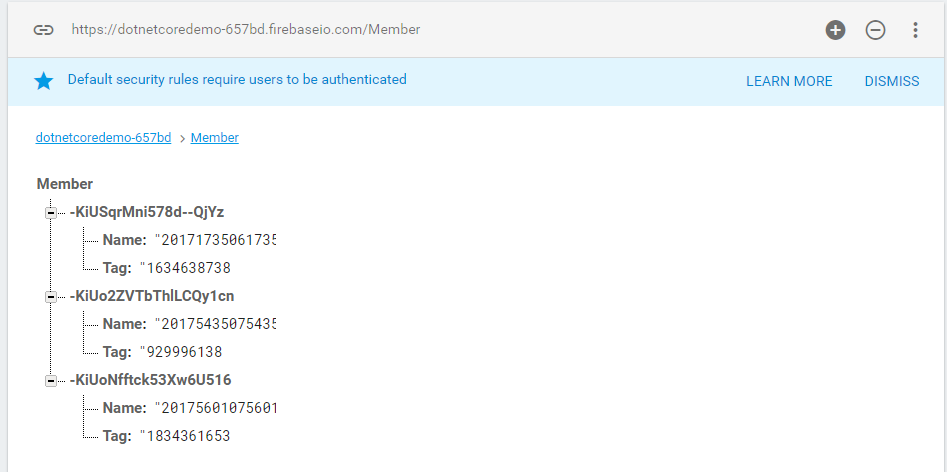Click the link icon beside the database URL
947x472 pixels.
(43, 30)
